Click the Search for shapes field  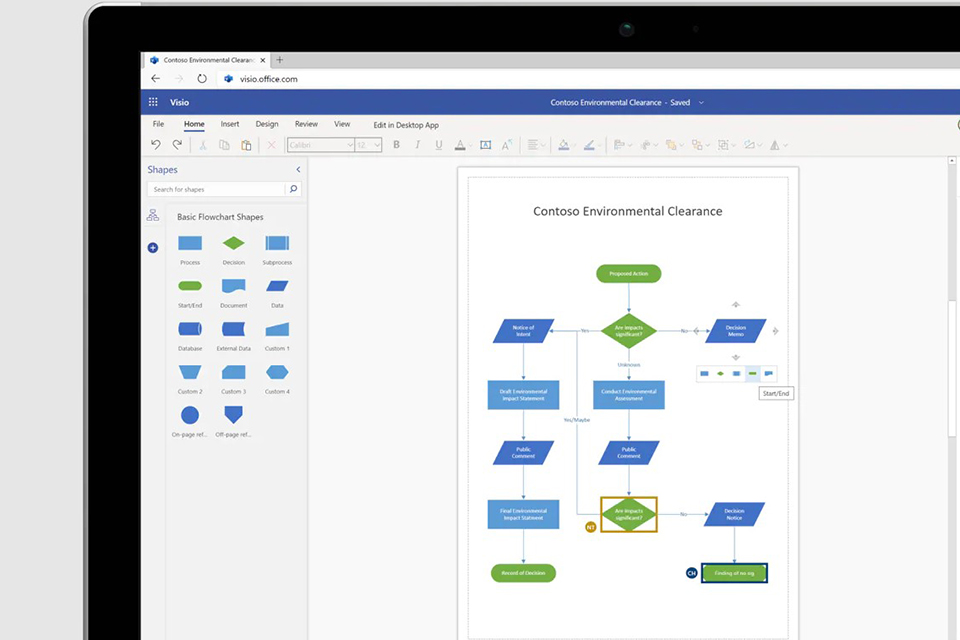click(x=216, y=189)
